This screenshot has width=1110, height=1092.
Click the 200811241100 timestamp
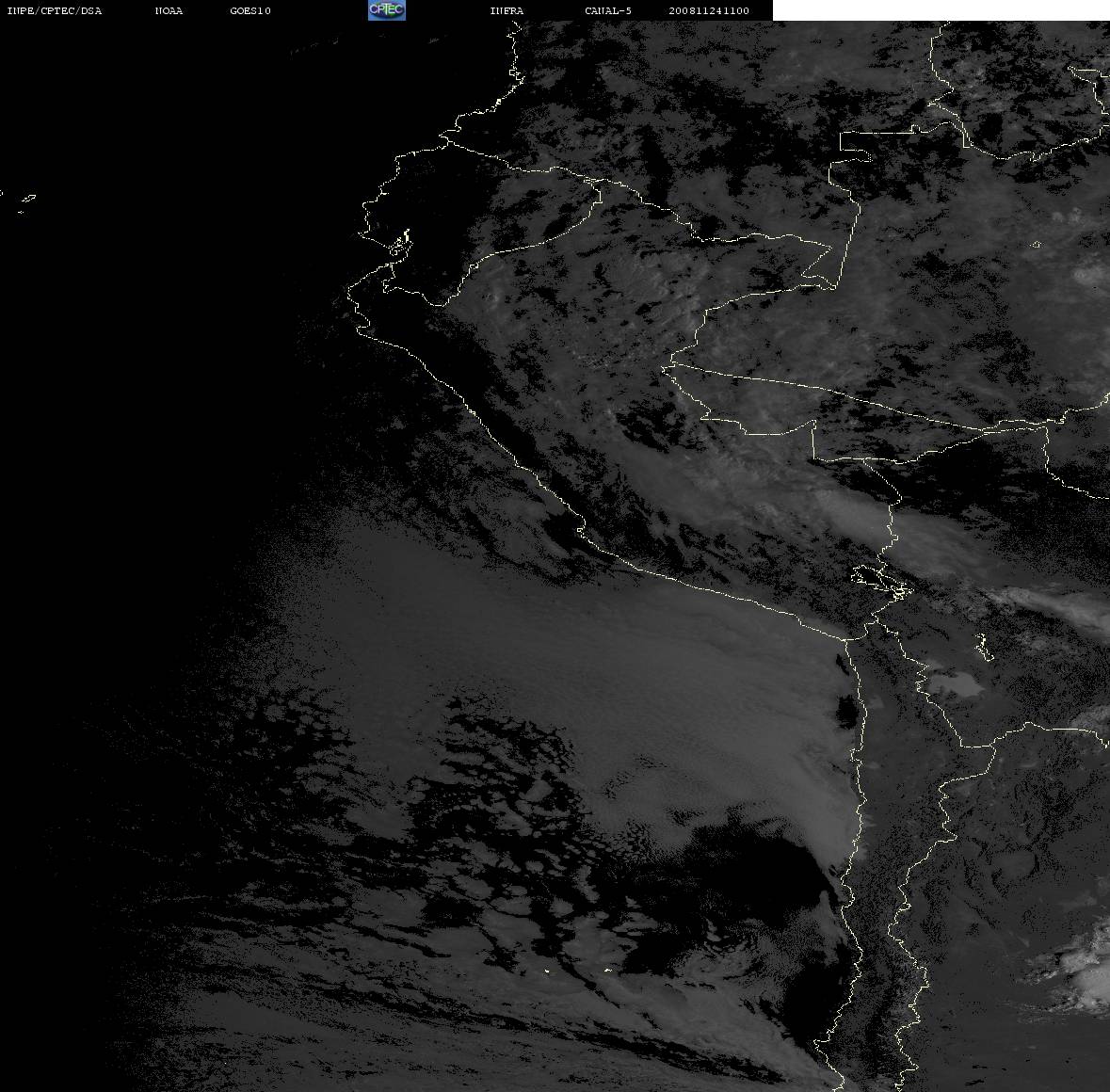coord(709,10)
